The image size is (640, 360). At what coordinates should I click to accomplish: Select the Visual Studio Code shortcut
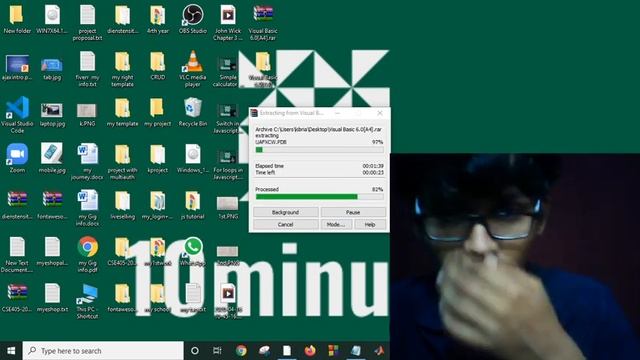17,115
